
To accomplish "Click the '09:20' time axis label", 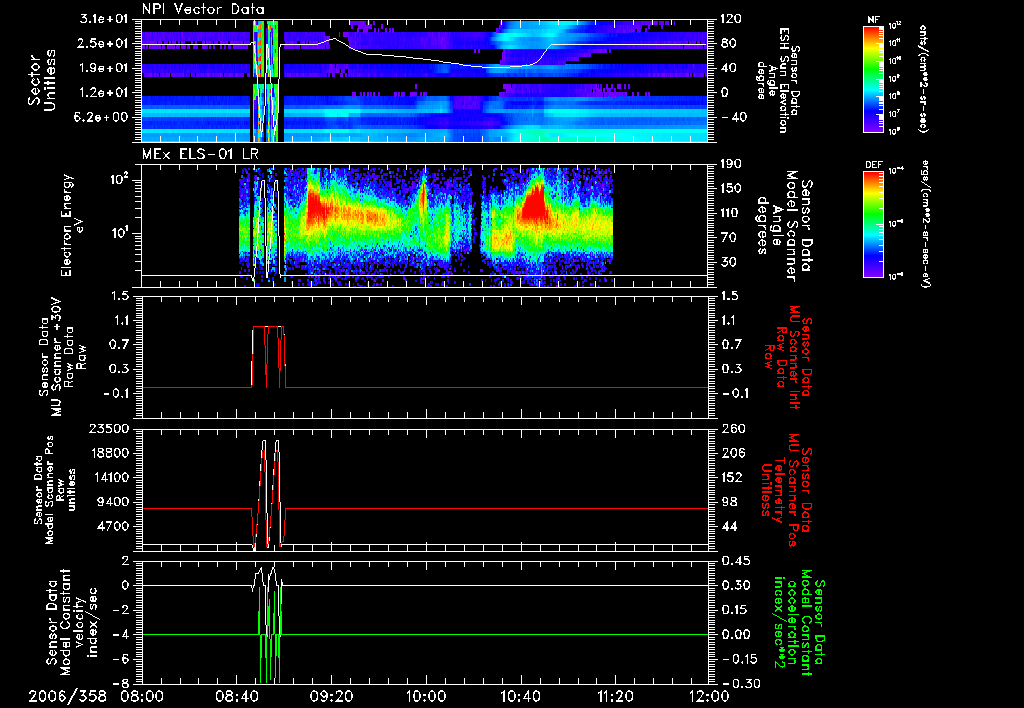I will pyautogui.click(x=331, y=696).
